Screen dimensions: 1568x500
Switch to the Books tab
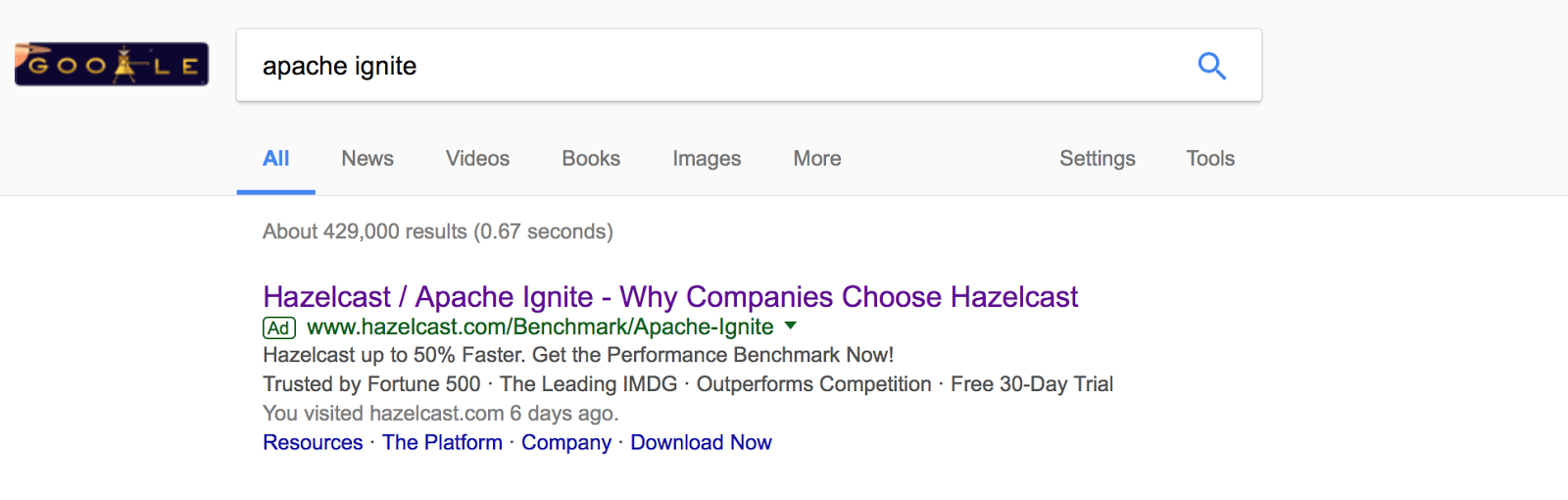591,159
